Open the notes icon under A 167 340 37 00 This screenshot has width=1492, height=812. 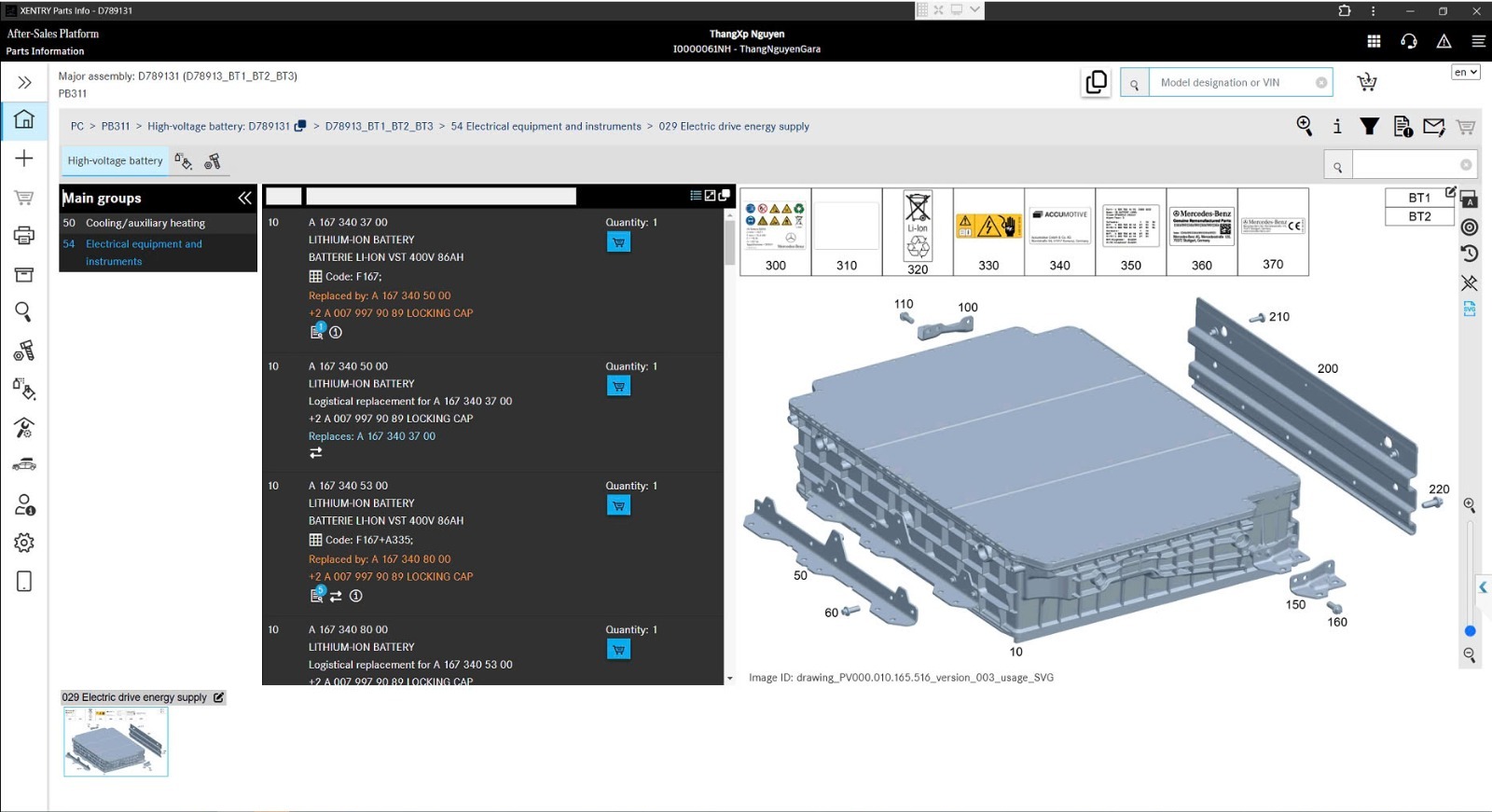point(317,331)
